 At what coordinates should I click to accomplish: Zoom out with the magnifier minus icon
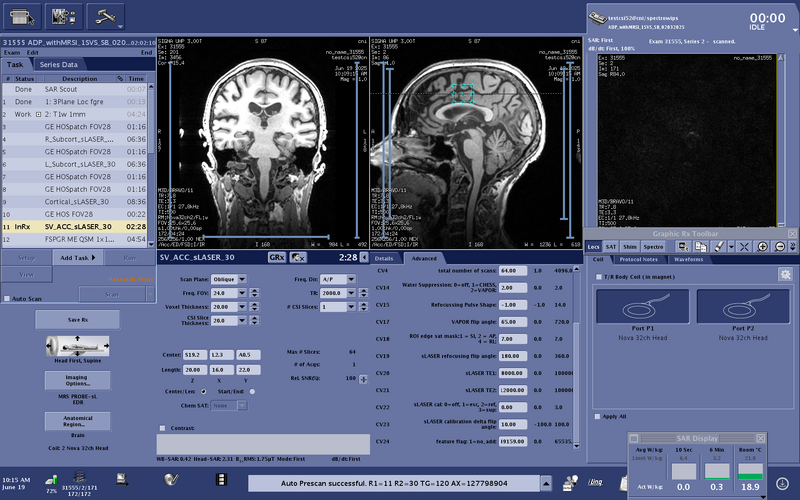point(780,247)
